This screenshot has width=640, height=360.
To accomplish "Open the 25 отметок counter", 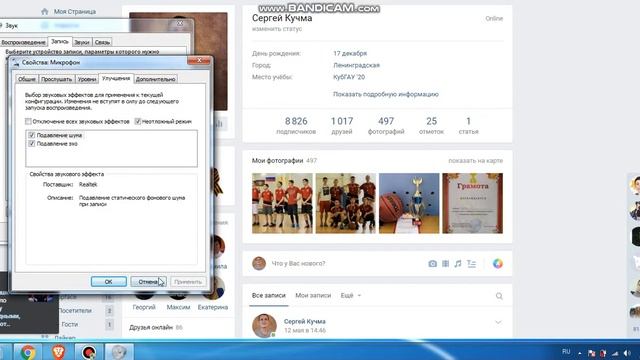I will click(x=431, y=126).
